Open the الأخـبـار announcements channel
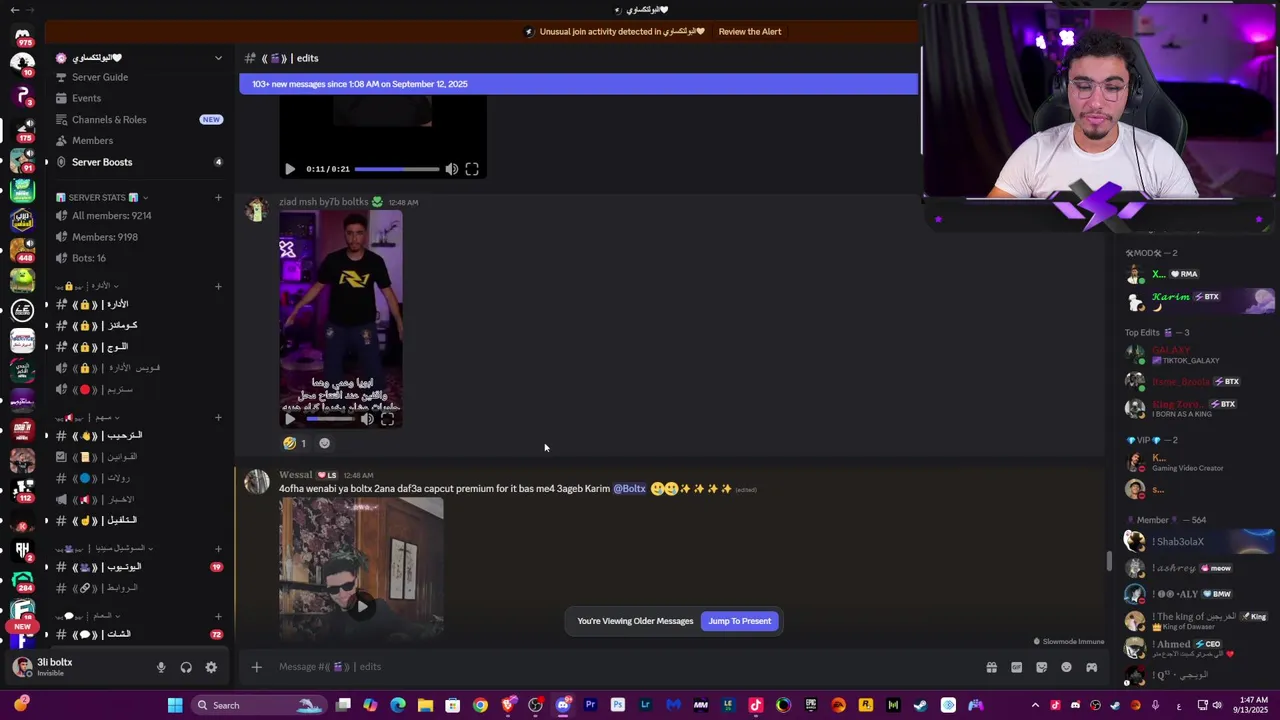The image size is (1280, 720). 140,499
